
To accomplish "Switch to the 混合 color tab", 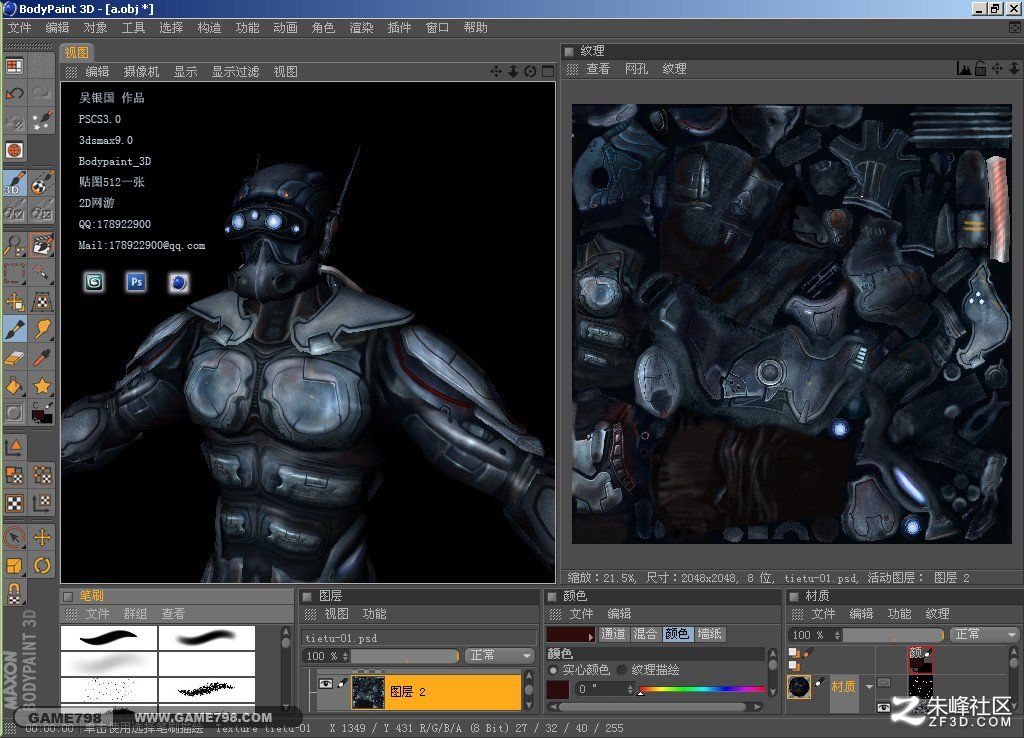I will (x=645, y=634).
